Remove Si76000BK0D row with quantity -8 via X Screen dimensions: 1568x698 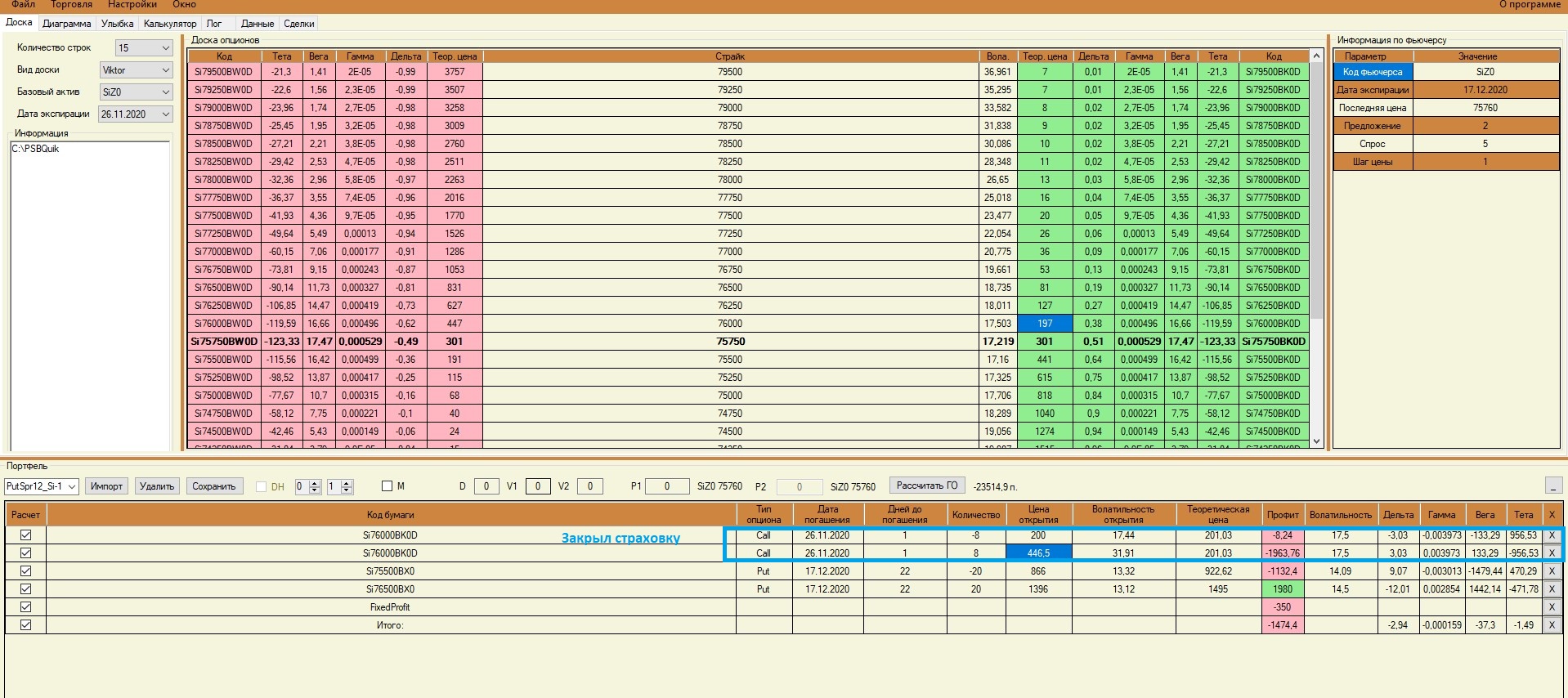coord(1552,535)
